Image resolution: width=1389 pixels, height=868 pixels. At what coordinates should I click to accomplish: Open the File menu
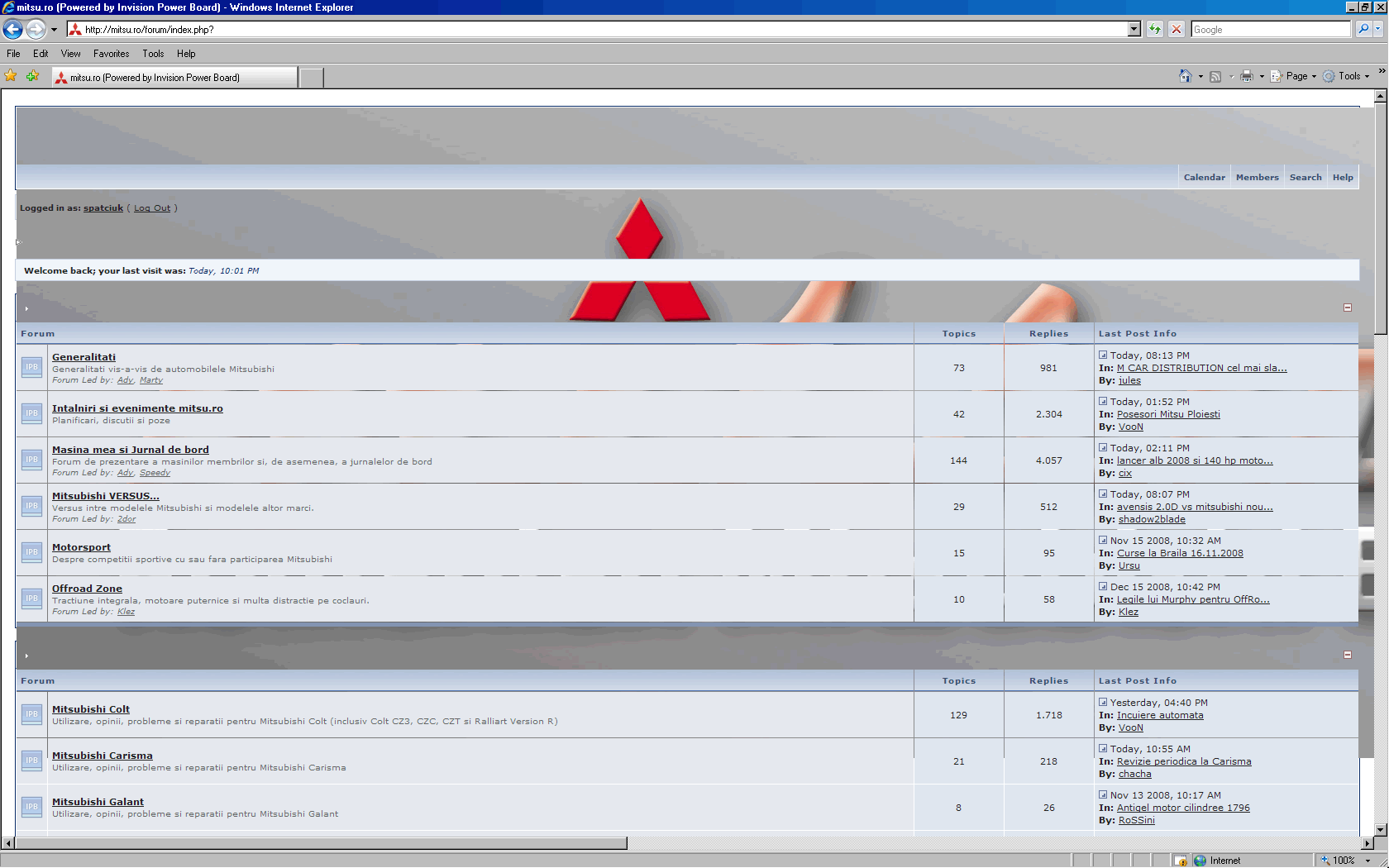point(13,54)
